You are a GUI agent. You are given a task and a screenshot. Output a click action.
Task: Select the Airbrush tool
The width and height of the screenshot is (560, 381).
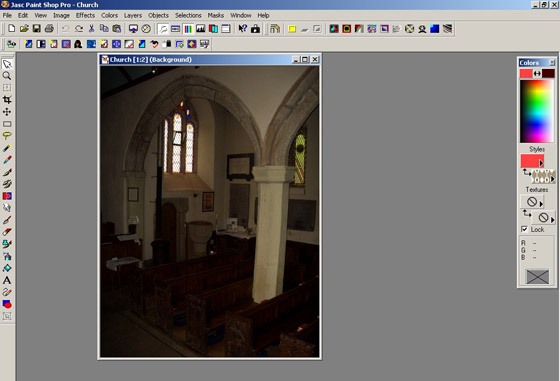point(7,256)
